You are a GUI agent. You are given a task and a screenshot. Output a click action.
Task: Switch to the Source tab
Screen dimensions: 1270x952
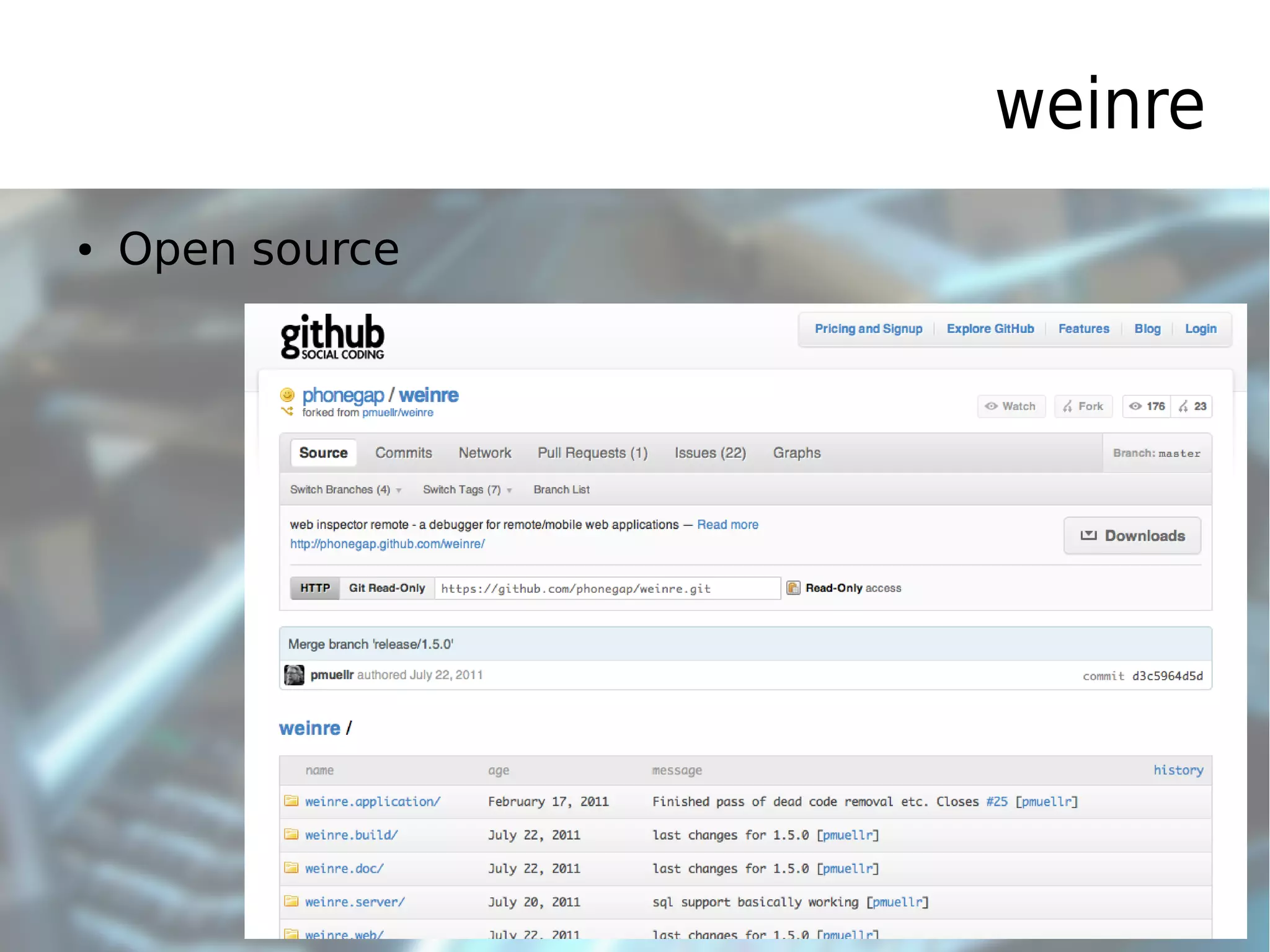323,453
